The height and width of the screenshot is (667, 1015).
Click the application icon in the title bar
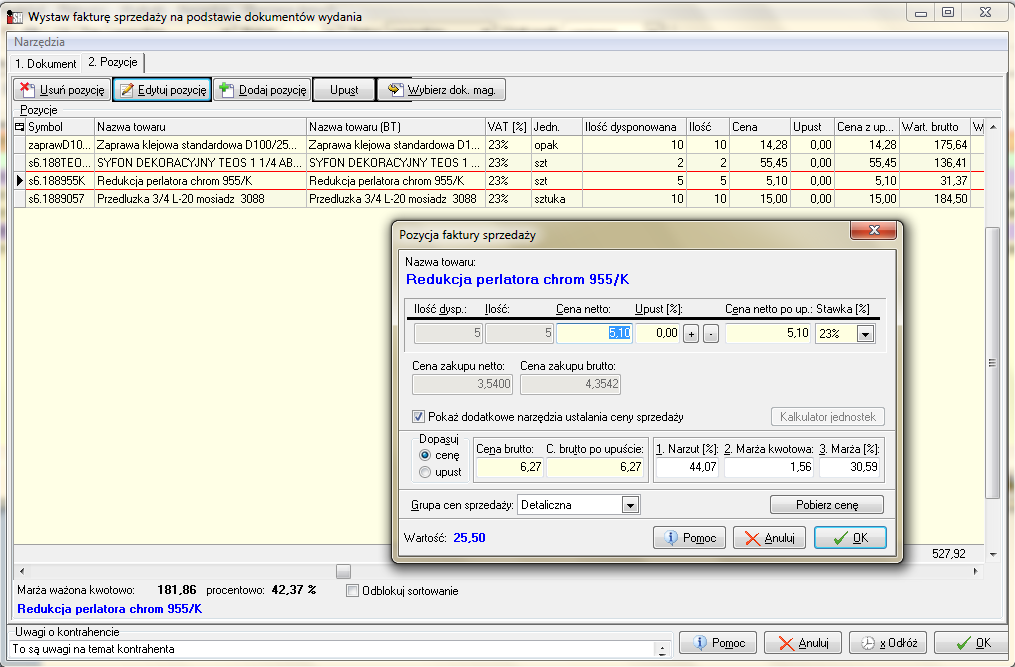click(14, 16)
